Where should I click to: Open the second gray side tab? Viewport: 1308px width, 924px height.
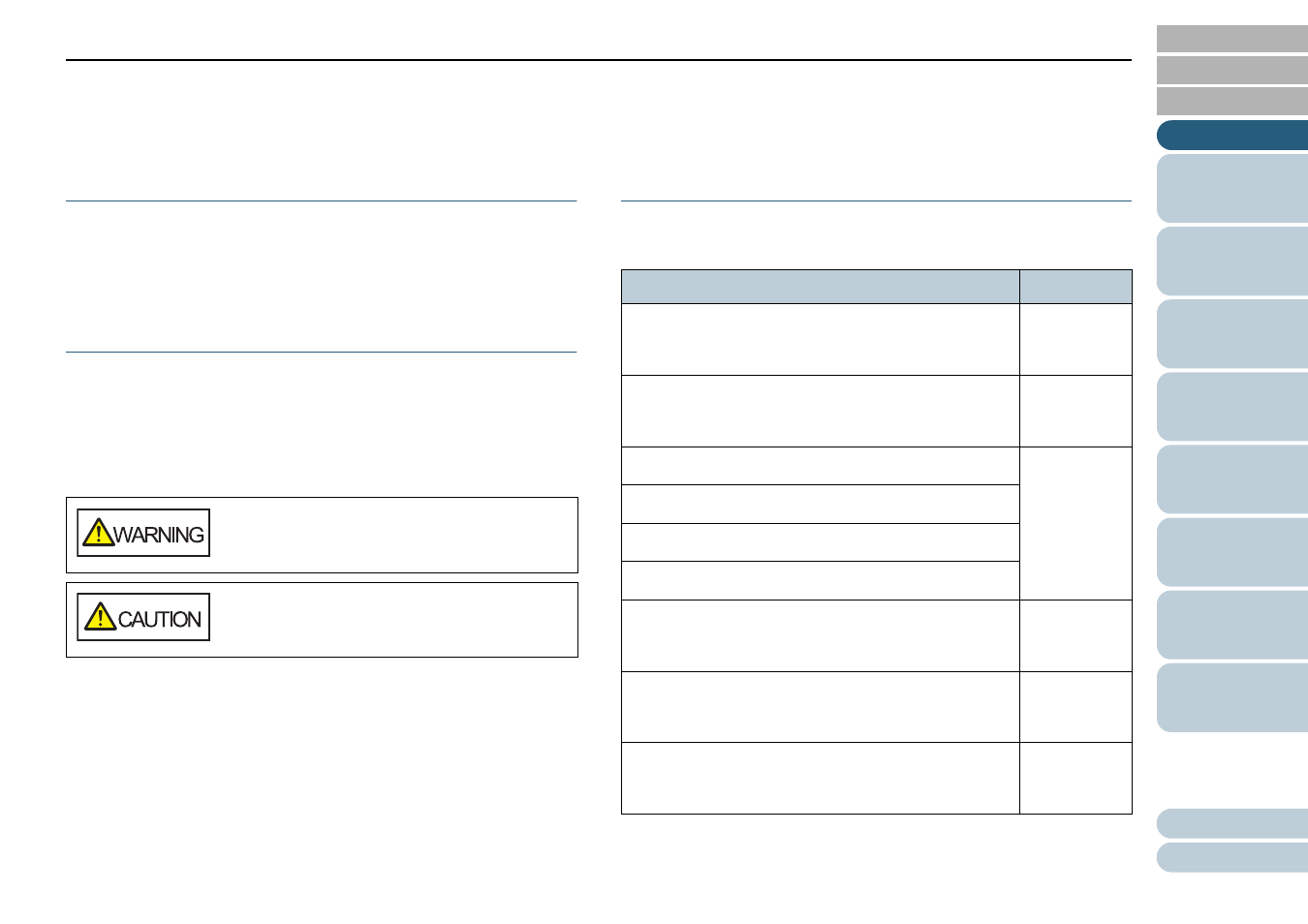click(1232, 70)
